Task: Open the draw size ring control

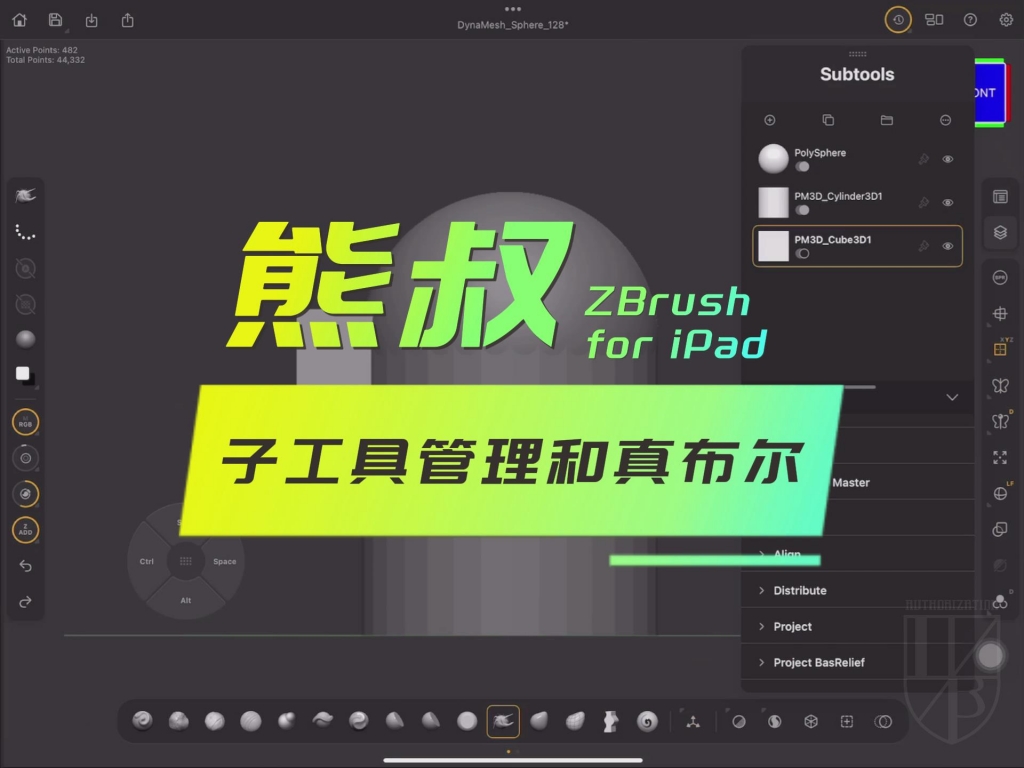Action: [x=25, y=458]
